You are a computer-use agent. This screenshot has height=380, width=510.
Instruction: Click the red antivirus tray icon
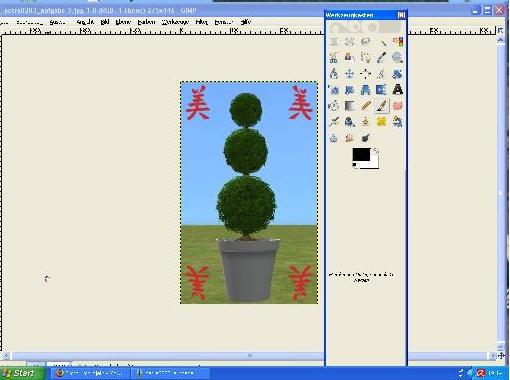(x=480, y=373)
